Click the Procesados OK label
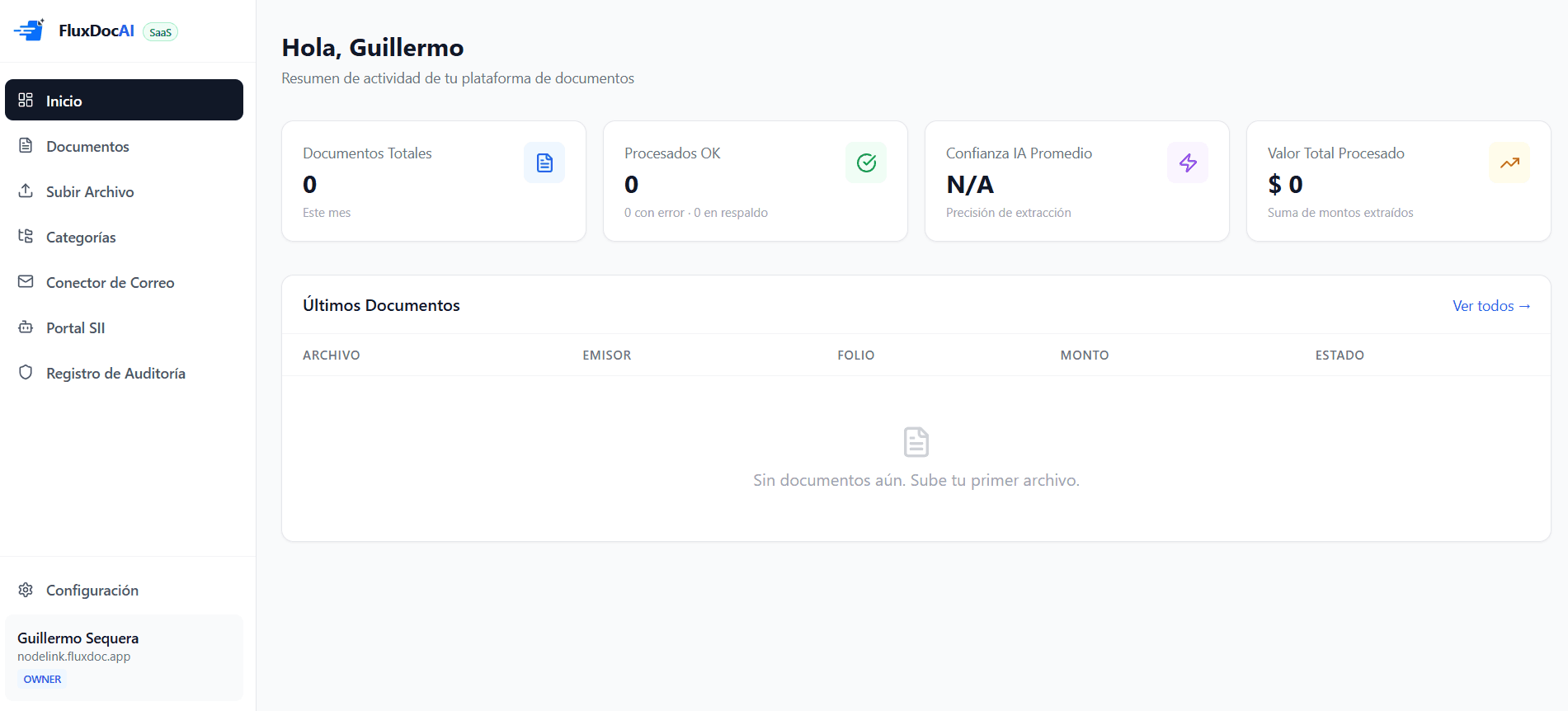The image size is (1568, 711). pos(672,153)
